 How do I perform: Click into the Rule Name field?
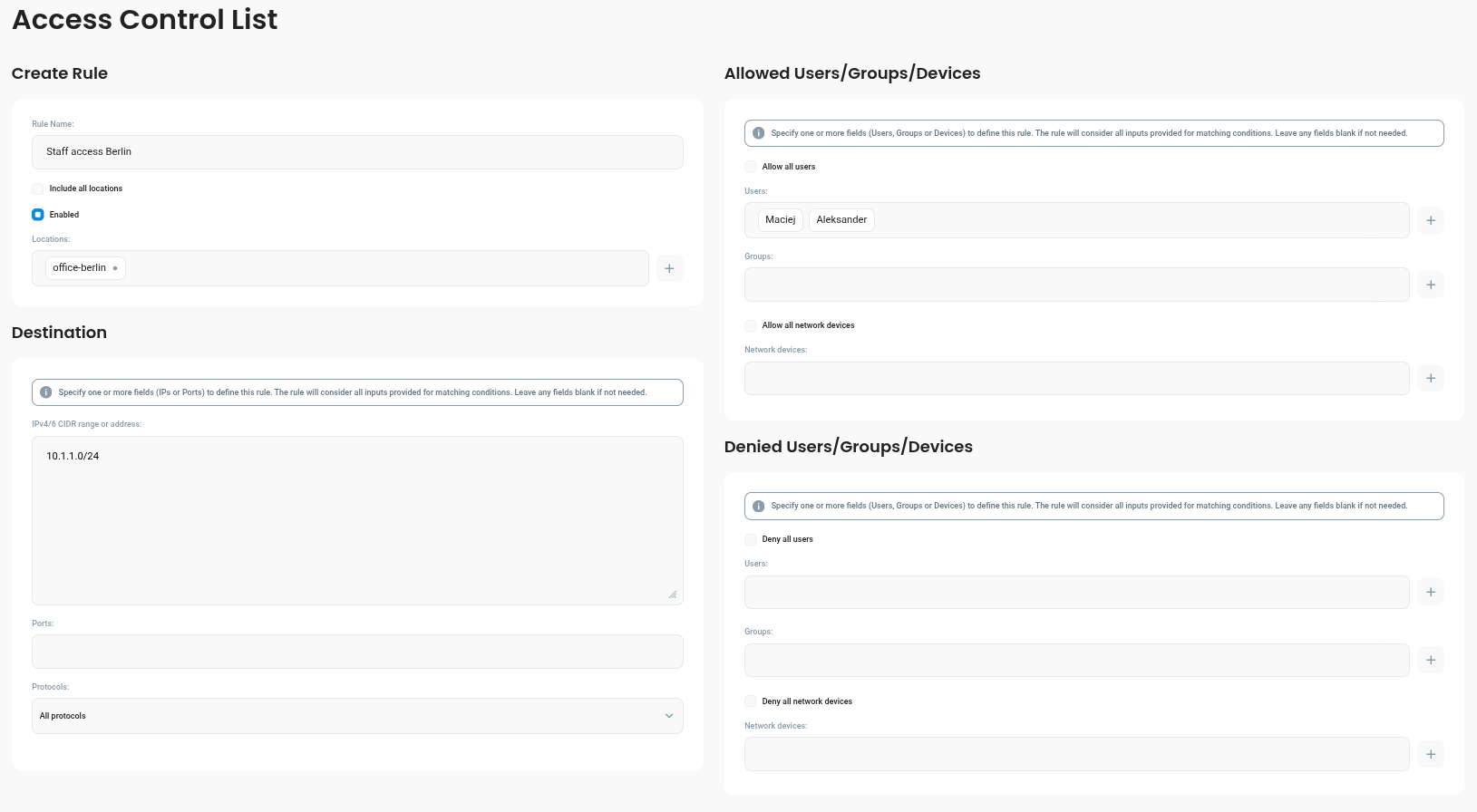[357, 152]
